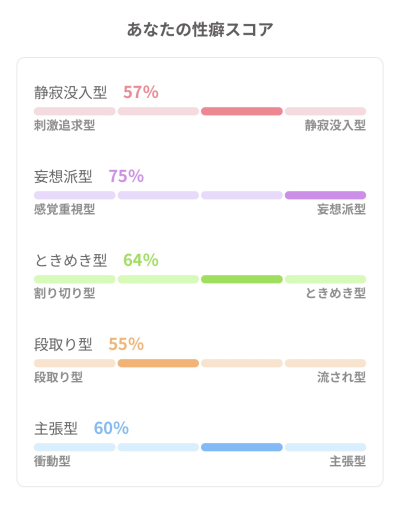Click the 60% blue score
The image size is (400, 508).
click(111, 428)
